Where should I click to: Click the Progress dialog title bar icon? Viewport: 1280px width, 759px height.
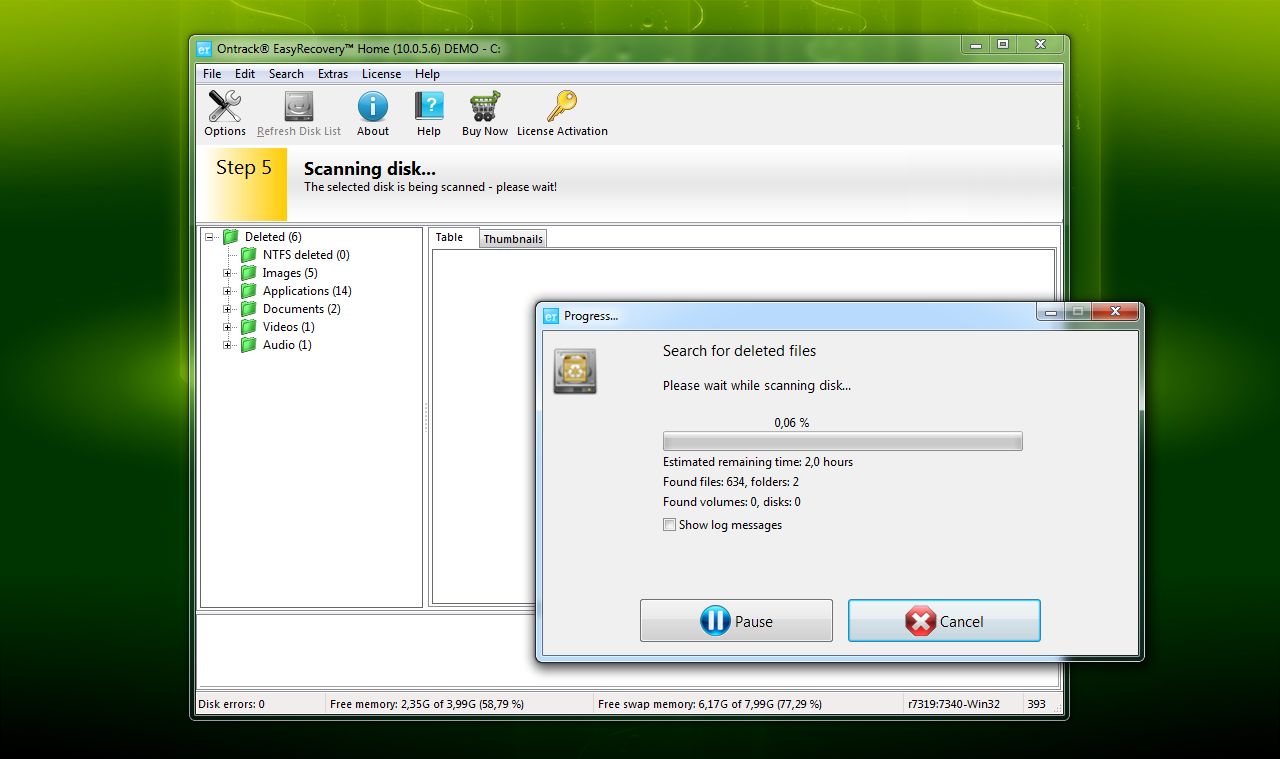pyautogui.click(x=551, y=316)
